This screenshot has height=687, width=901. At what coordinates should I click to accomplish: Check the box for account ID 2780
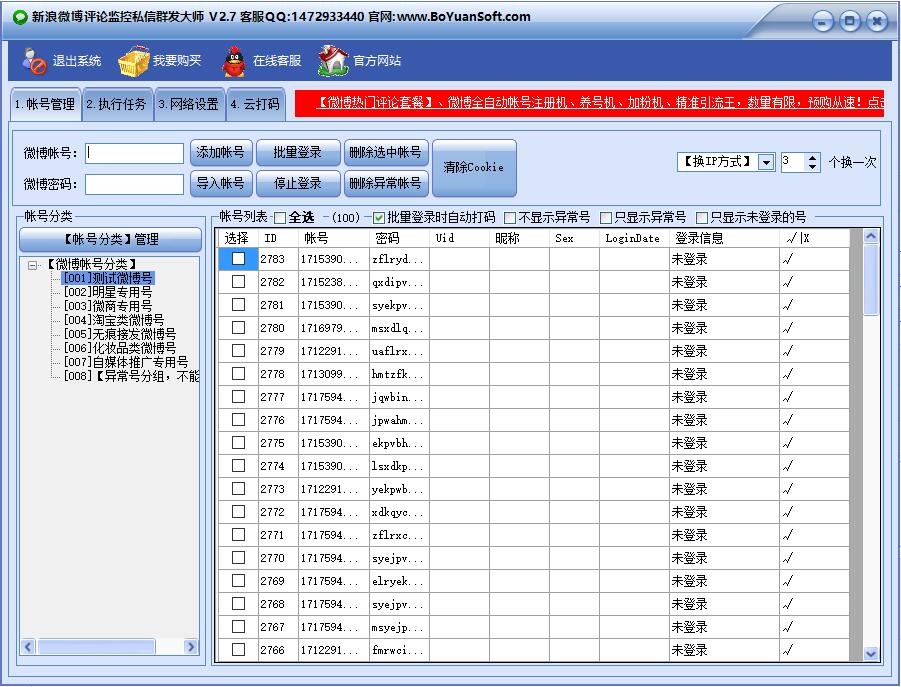pos(238,327)
